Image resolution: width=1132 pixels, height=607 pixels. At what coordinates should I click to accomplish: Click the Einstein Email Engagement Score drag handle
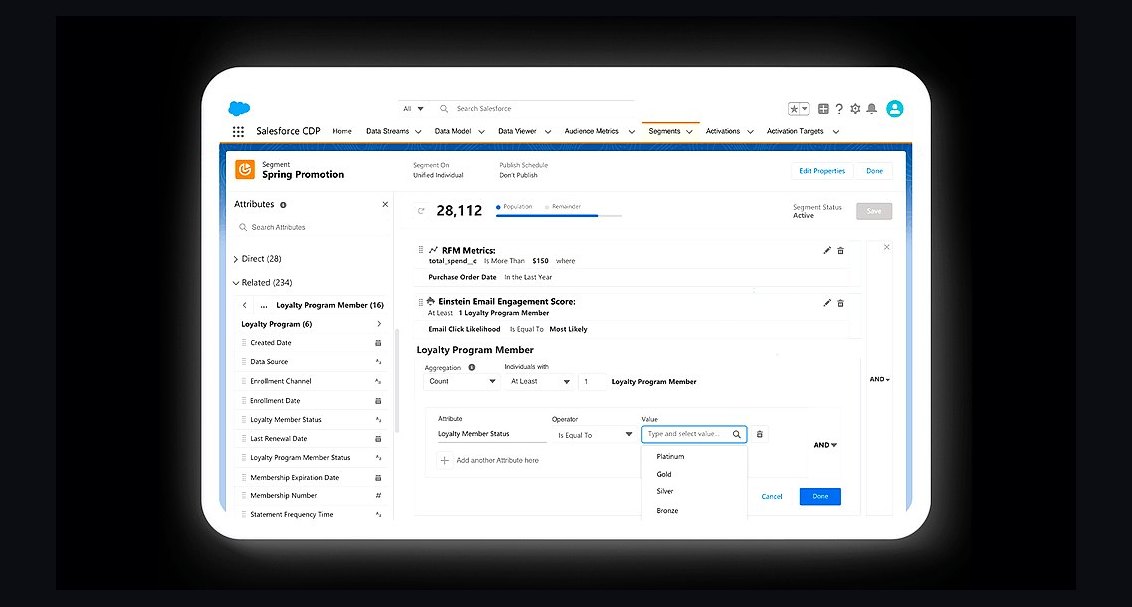click(x=421, y=302)
